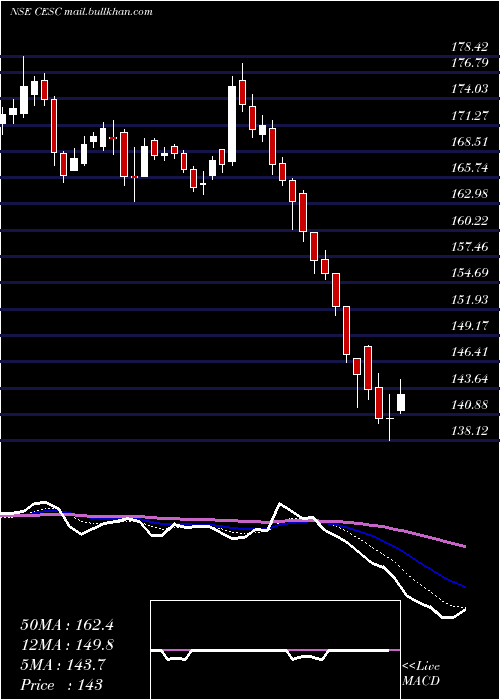Click the 176.79 price level label
500x700 pixels.
tap(470, 63)
